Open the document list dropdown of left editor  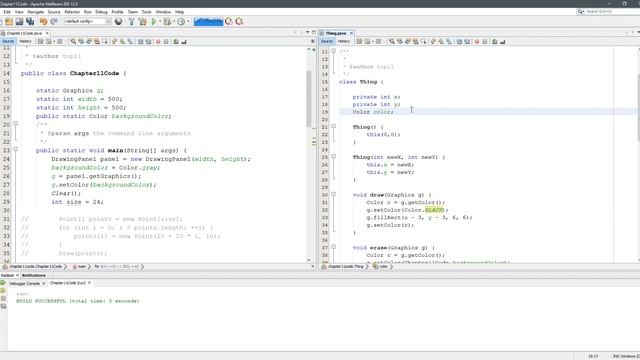pos(307,33)
